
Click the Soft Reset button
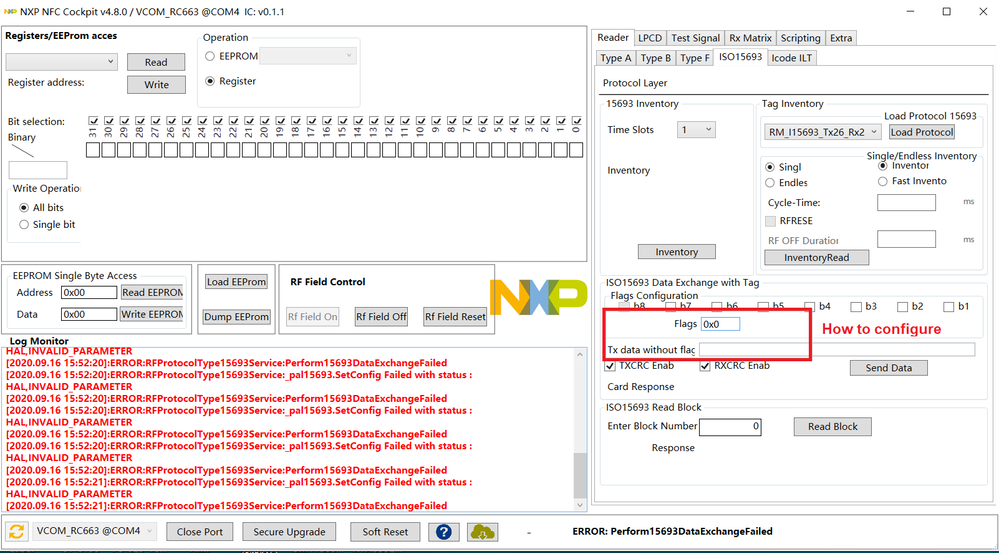tap(384, 531)
